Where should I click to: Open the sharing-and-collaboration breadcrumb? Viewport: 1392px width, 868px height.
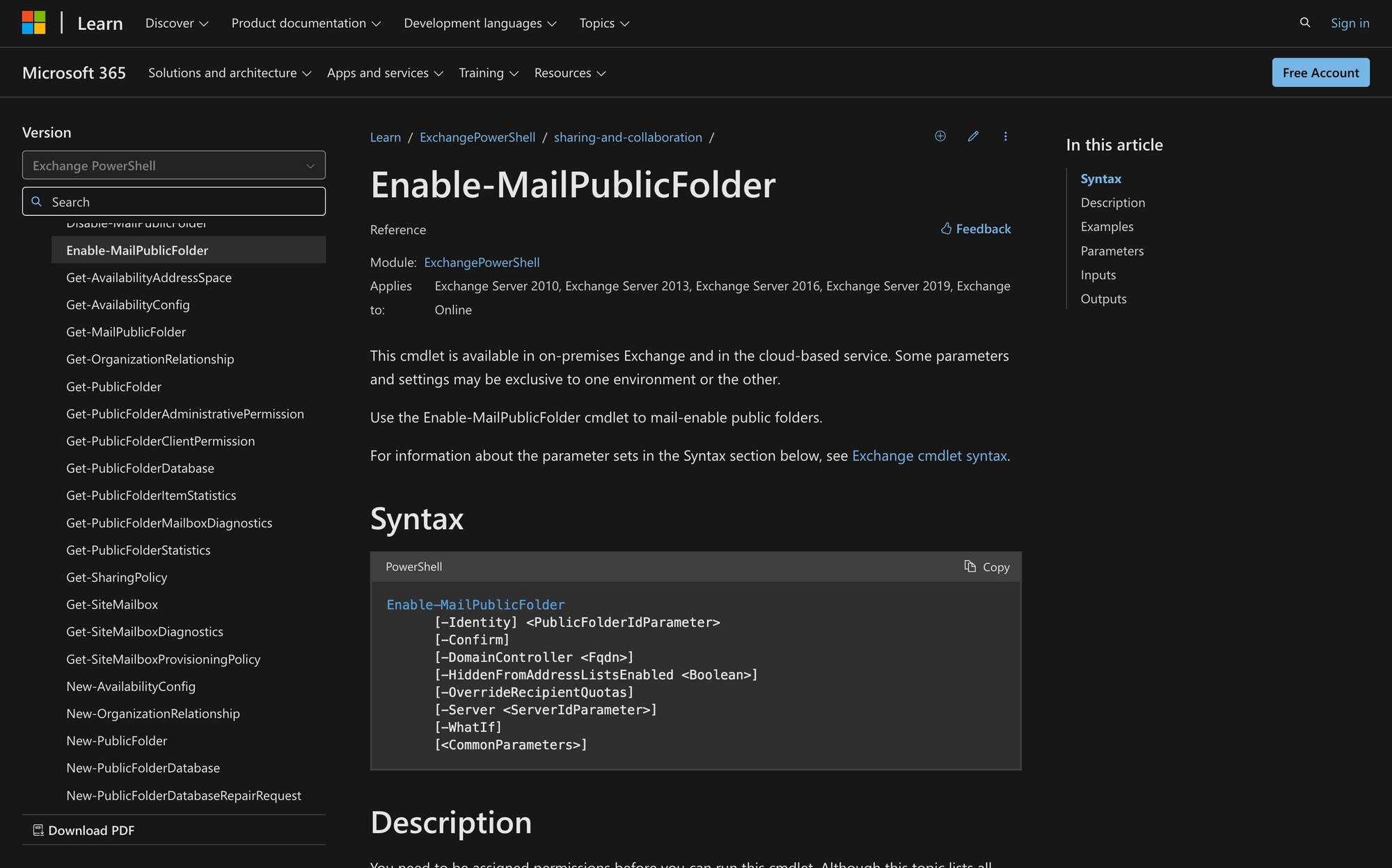627,136
